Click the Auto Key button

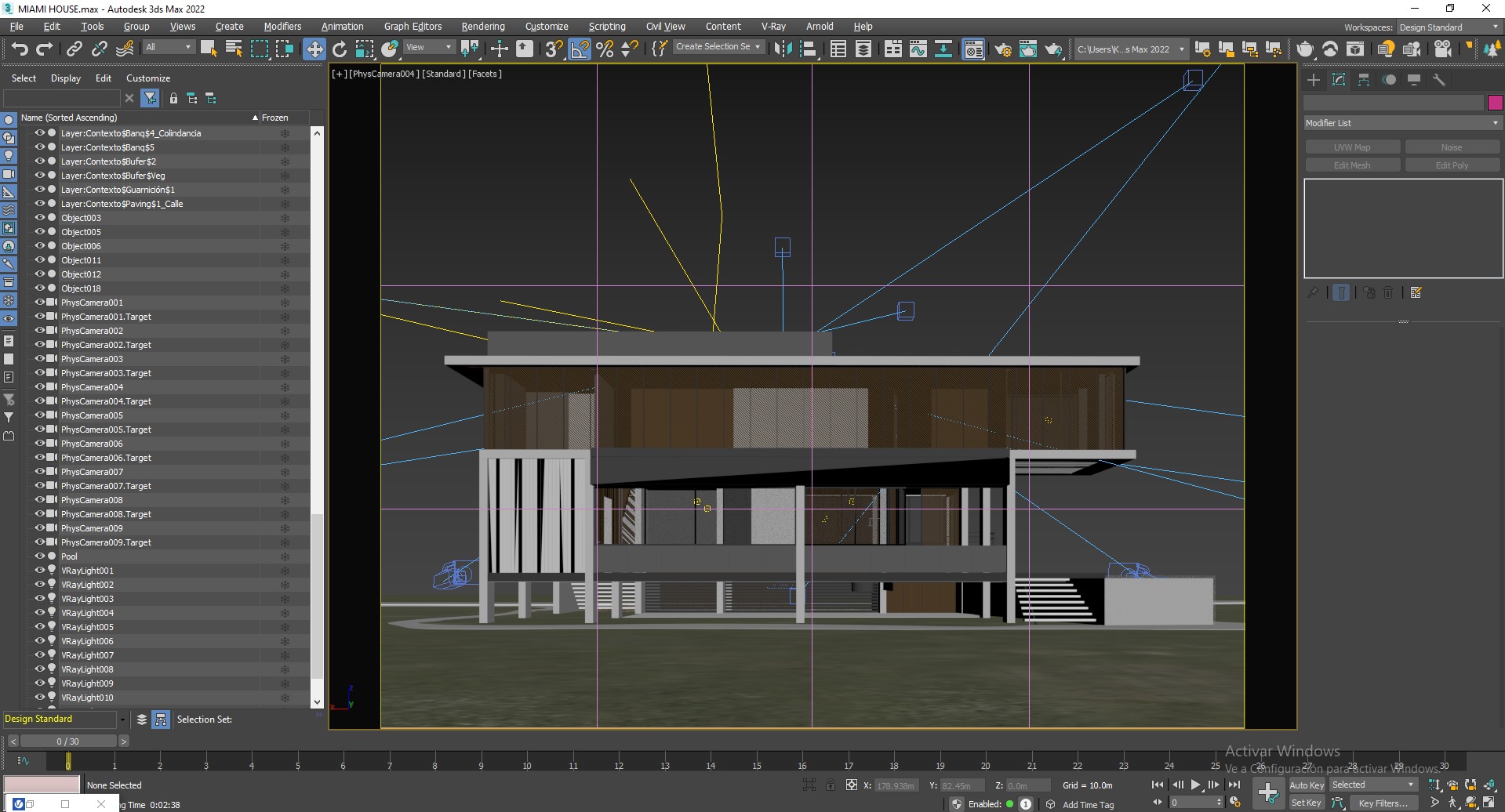[x=1307, y=785]
